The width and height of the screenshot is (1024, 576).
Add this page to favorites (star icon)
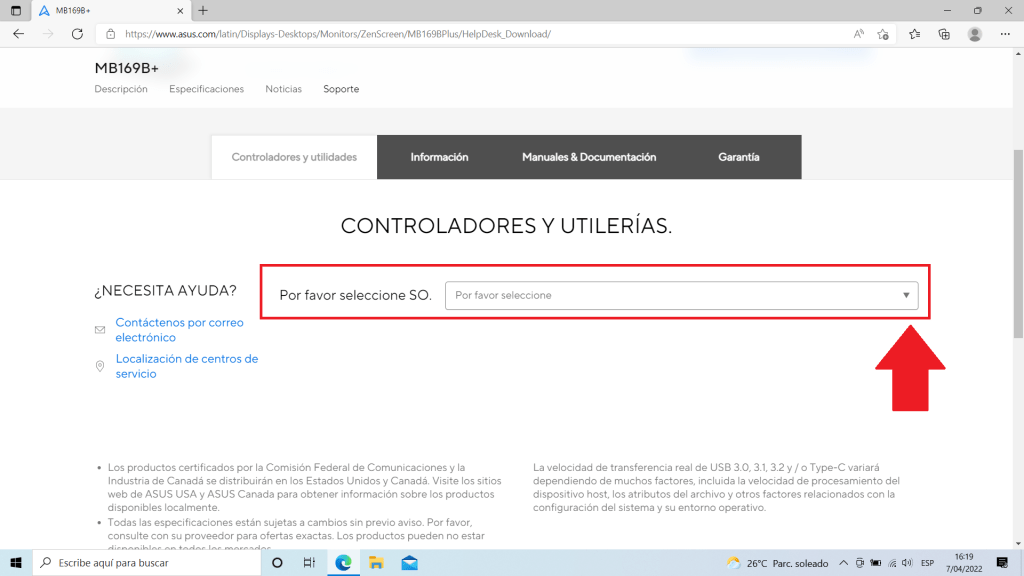tap(883, 34)
